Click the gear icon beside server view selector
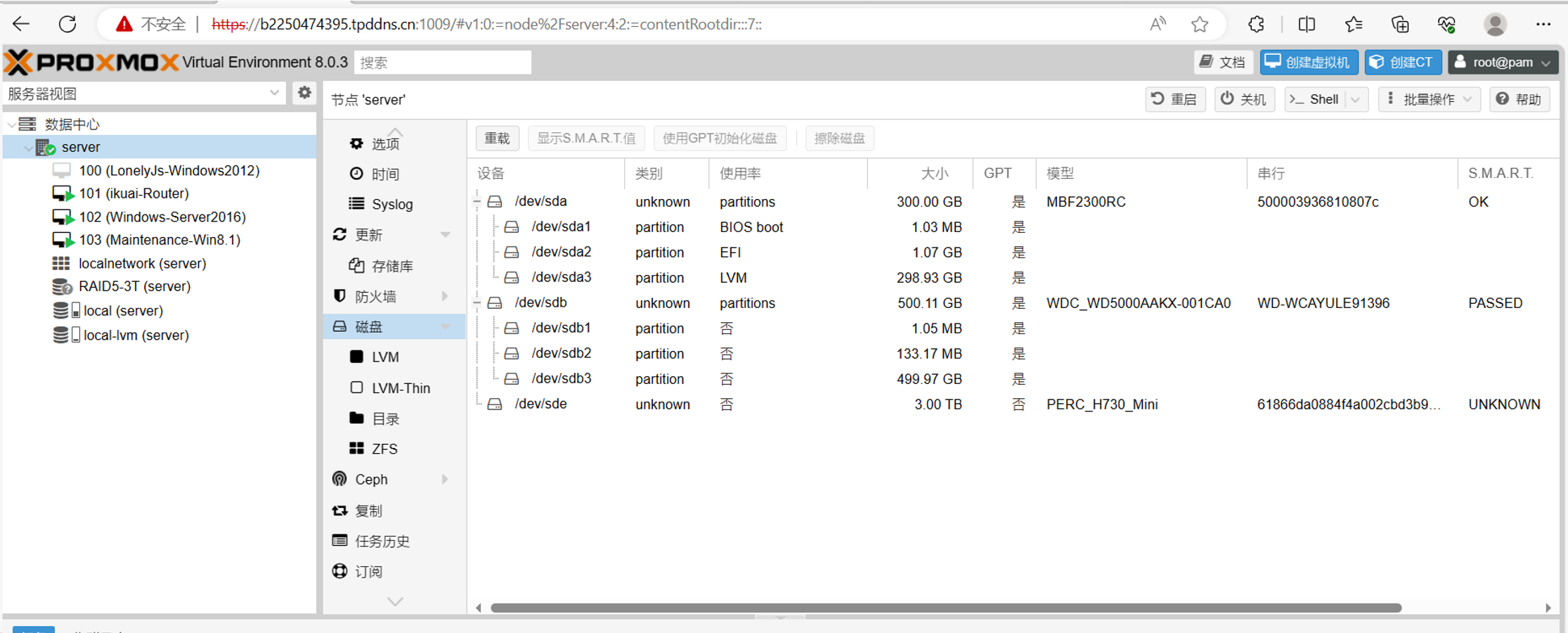This screenshot has height=633, width=1568. click(x=304, y=93)
